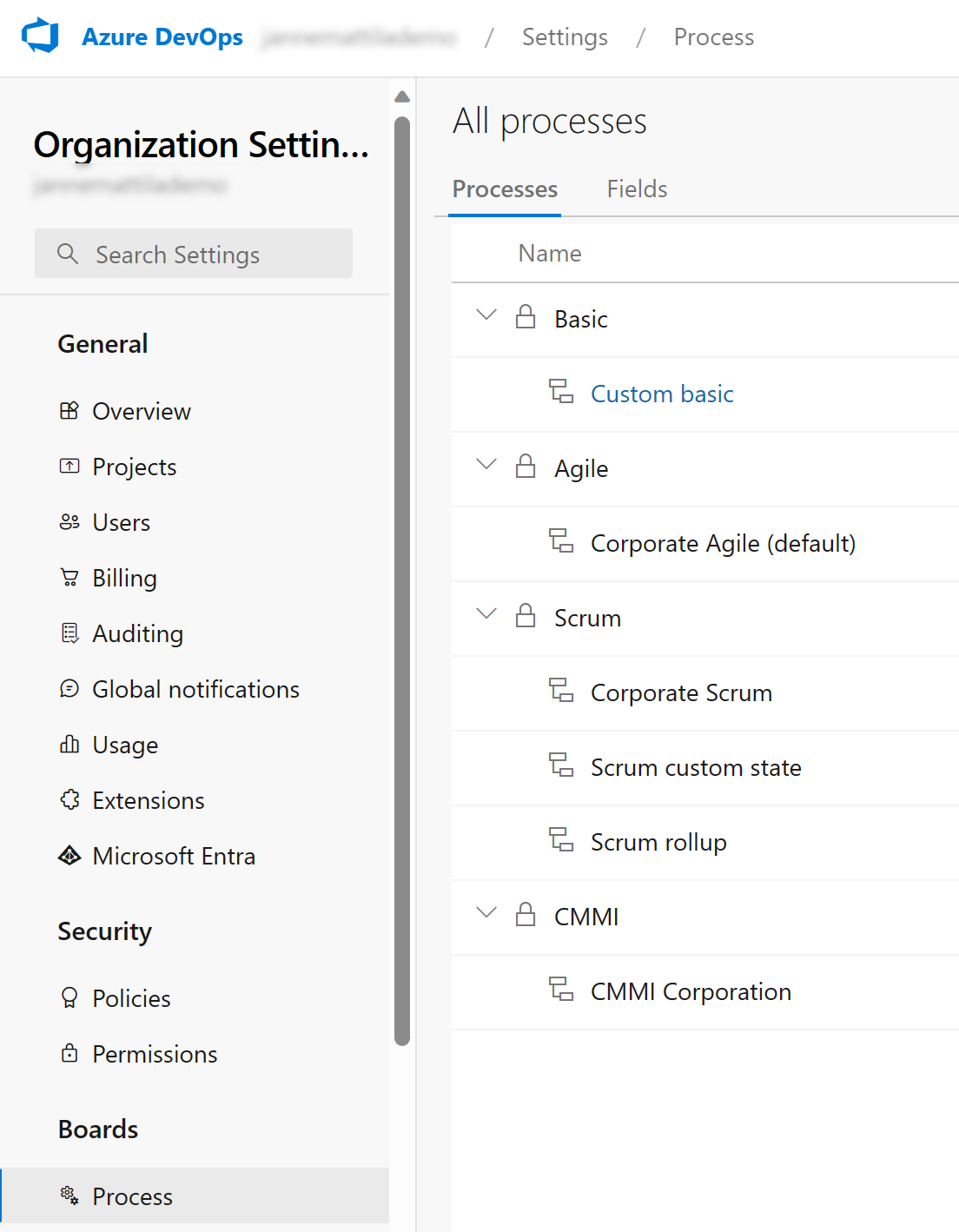Click the Name column header

click(550, 254)
